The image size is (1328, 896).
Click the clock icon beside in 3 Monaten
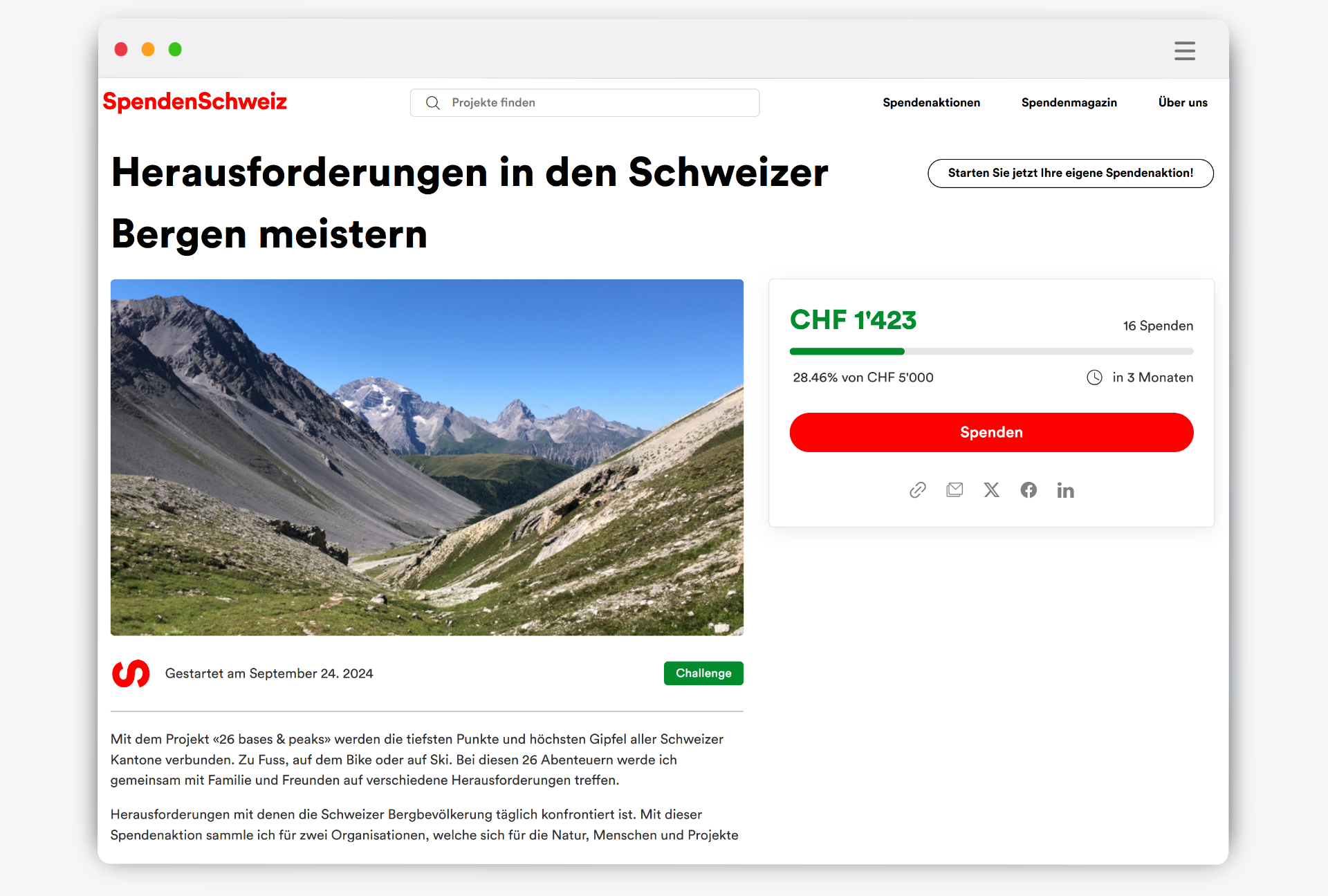[x=1094, y=377]
